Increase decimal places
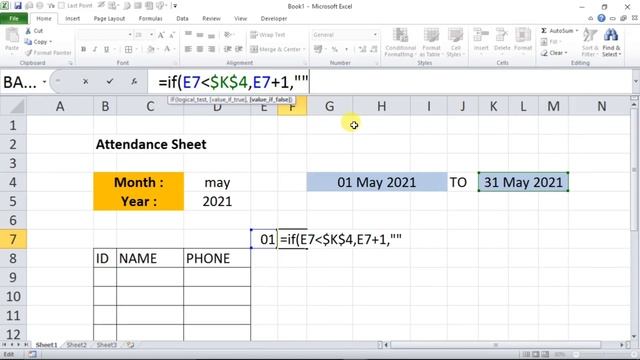 pos(362,49)
